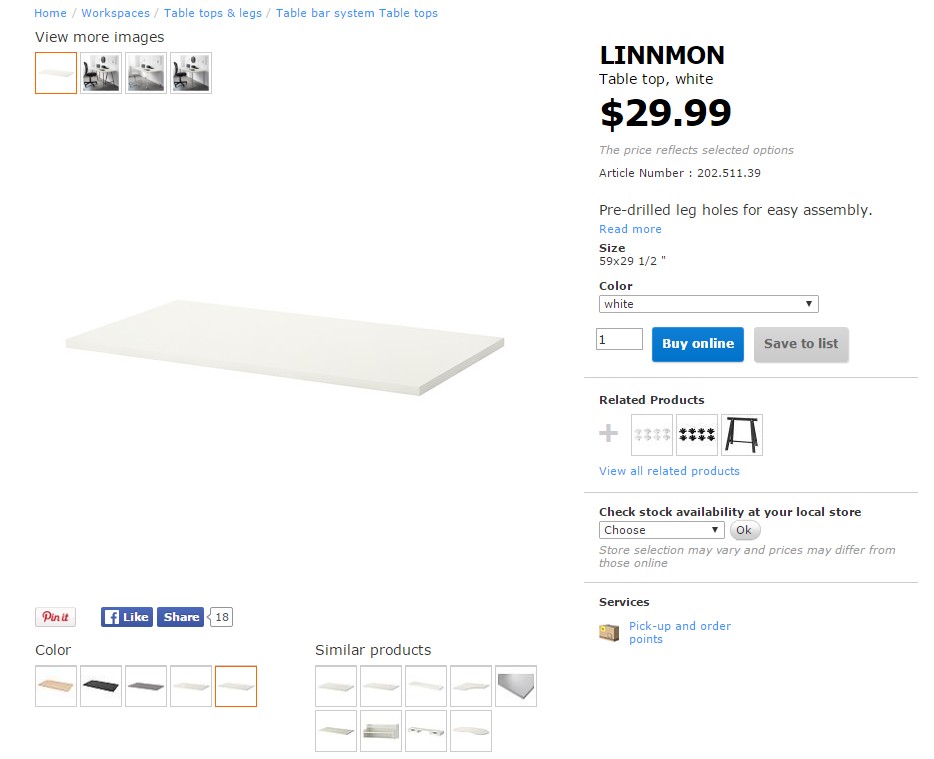Click the Buy online button
934x759 pixels.
point(697,344)
